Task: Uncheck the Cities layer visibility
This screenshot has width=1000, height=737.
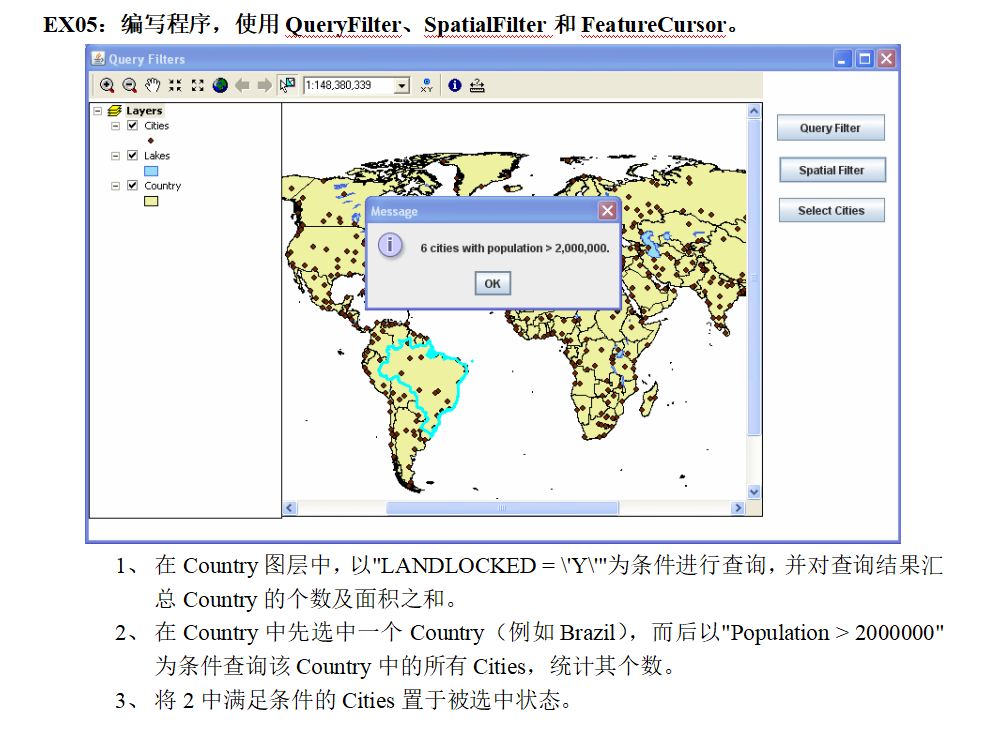Action: [132, 125]
